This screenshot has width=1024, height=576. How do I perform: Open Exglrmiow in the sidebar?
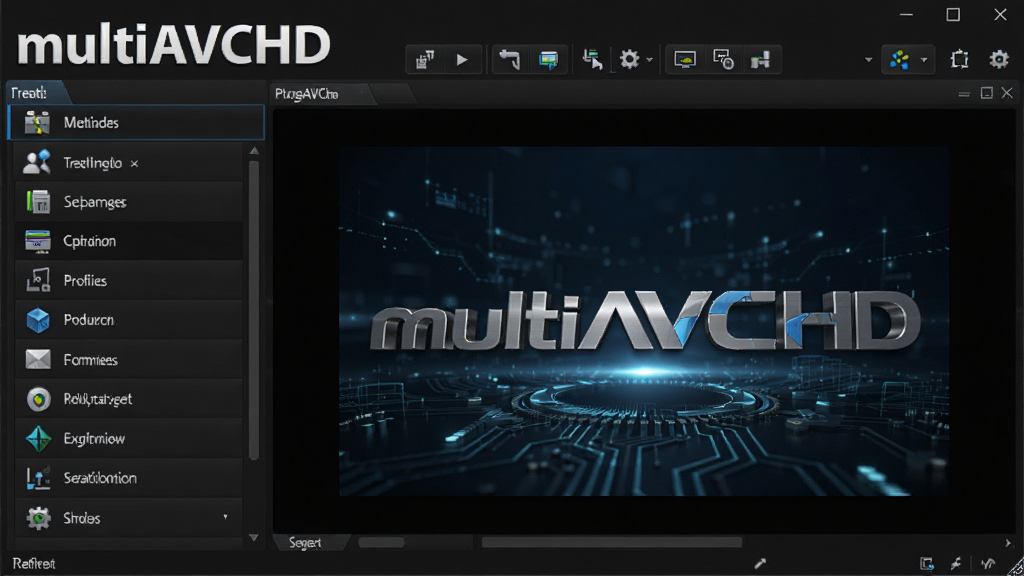click(128, 439)
